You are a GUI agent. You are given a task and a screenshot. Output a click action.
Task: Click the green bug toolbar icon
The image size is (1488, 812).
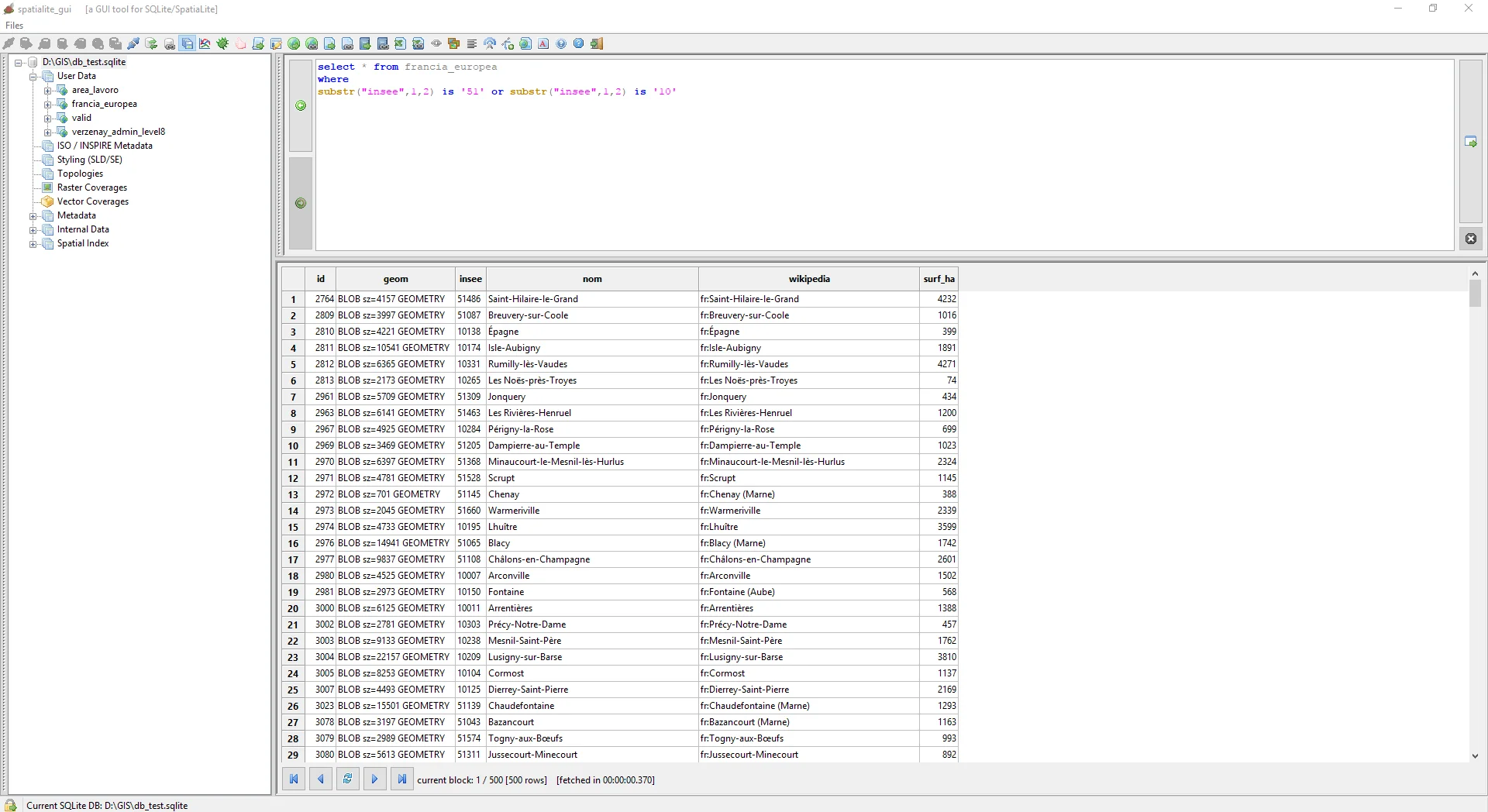coord(222,43)
